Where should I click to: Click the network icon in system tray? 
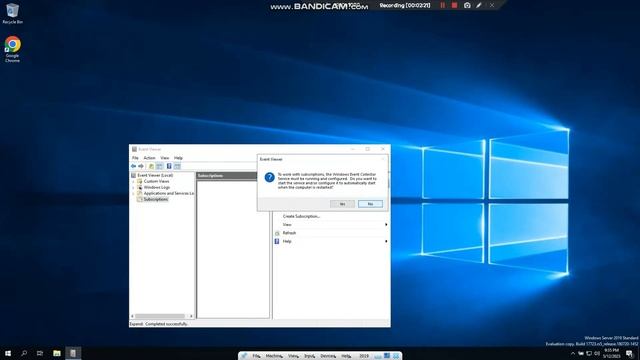point(589,353)
